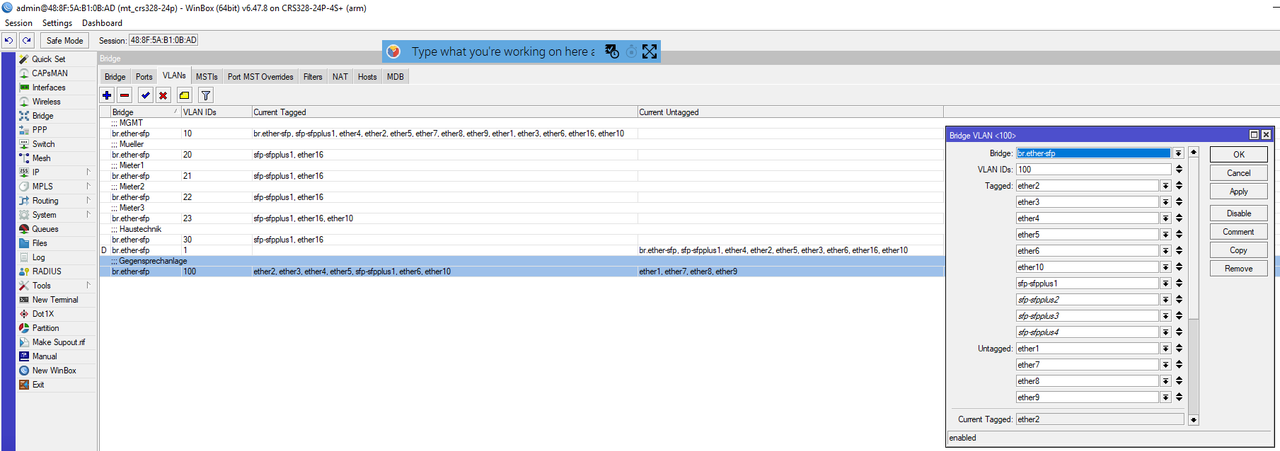Click Cancel in Bridge VLAN dialog

(1238, 173)
